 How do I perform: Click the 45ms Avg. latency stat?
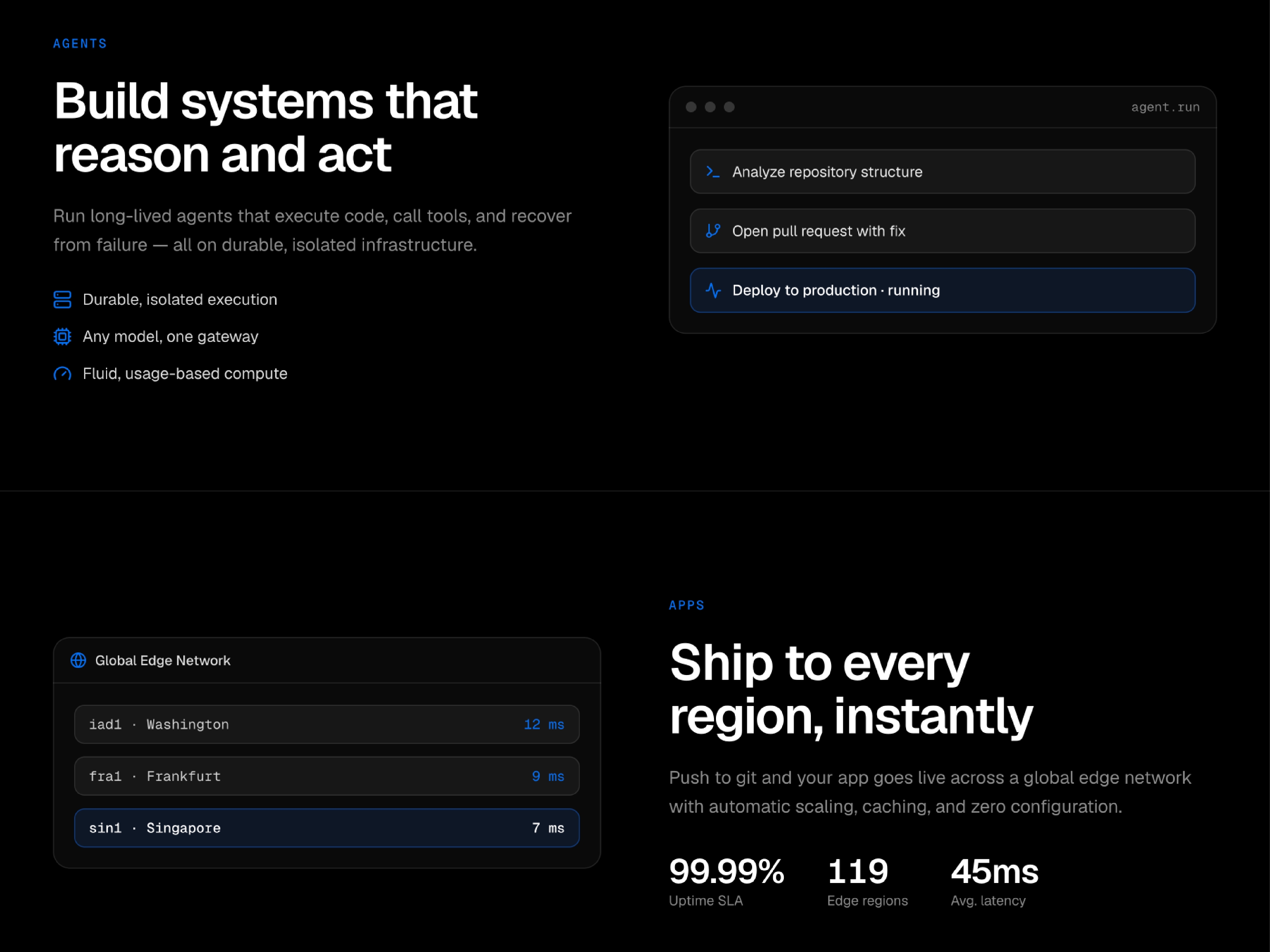(x=995, y=881)
